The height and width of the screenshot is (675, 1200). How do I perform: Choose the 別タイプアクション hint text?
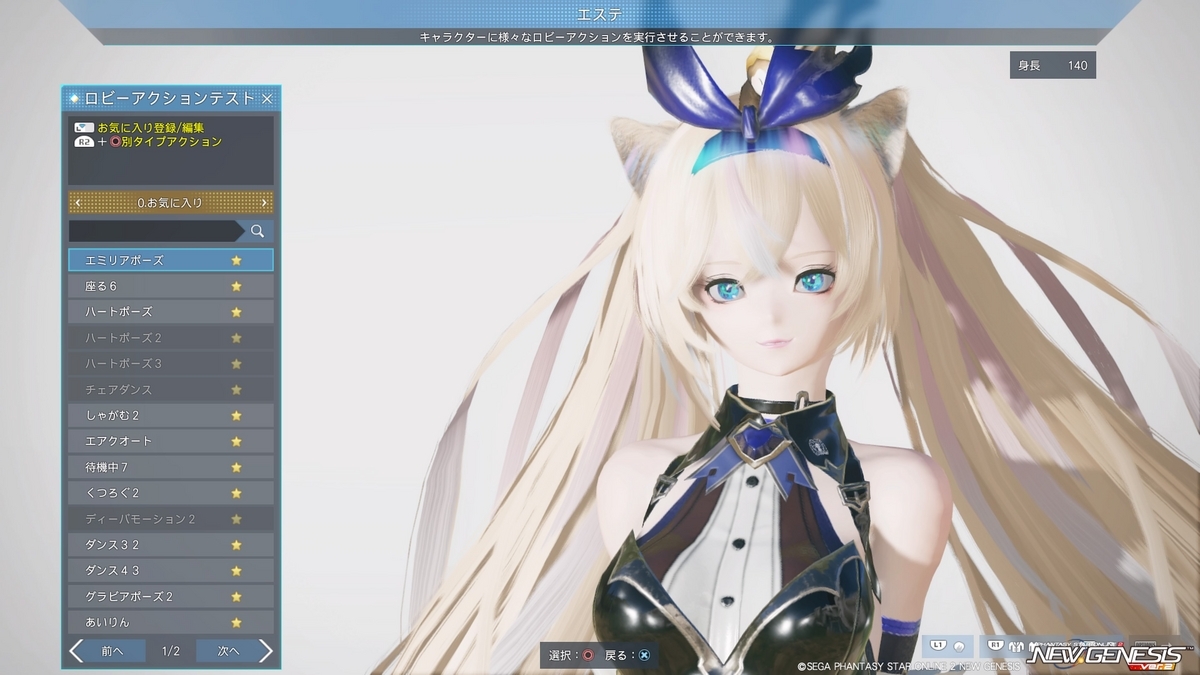171,142
